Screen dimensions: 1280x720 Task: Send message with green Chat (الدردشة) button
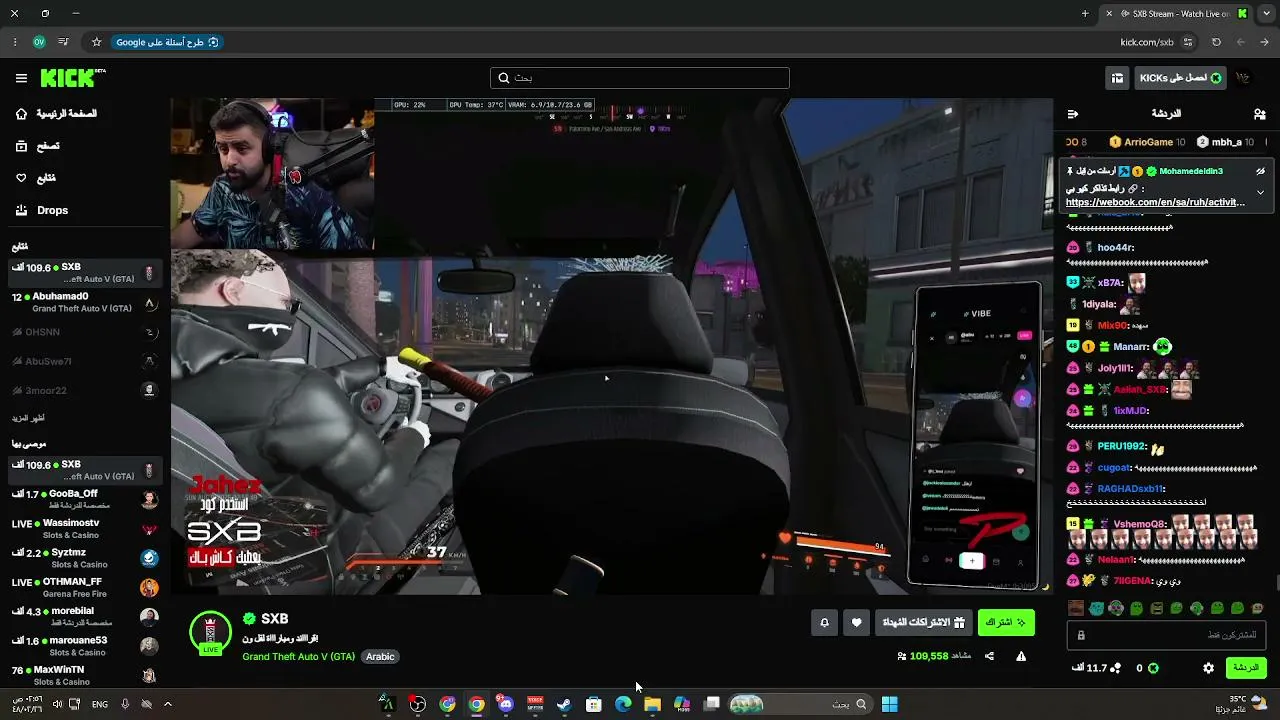[1245, 668]
